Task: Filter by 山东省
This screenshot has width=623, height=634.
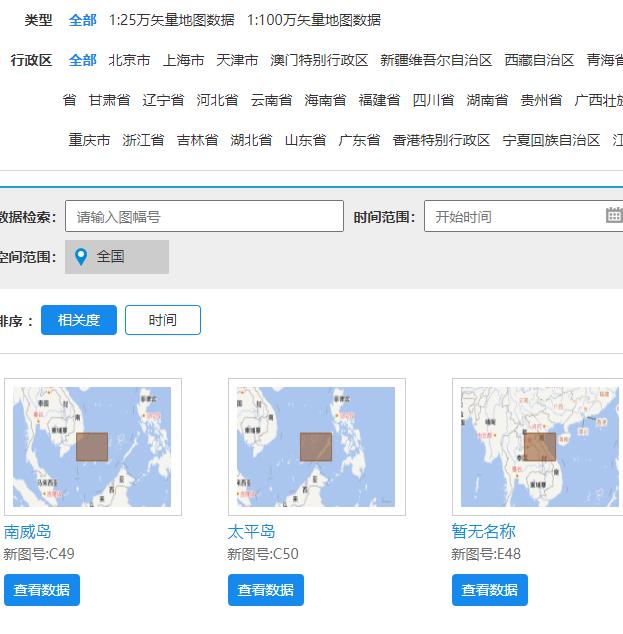Action: [305, 140]
